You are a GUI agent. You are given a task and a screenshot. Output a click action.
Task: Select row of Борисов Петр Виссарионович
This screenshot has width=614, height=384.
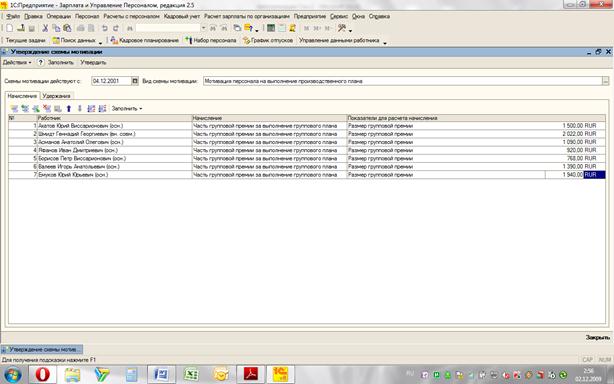[307, 159]
